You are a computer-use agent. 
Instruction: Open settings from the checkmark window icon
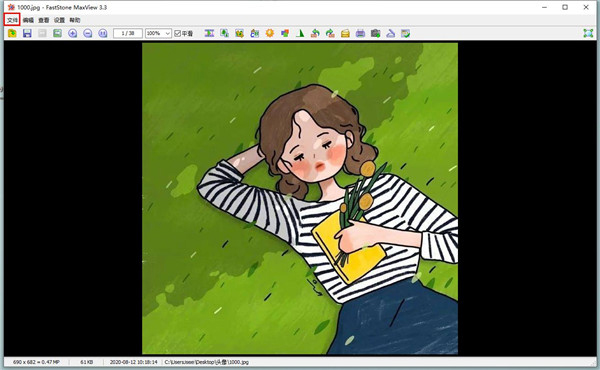[x=406, y=34]
